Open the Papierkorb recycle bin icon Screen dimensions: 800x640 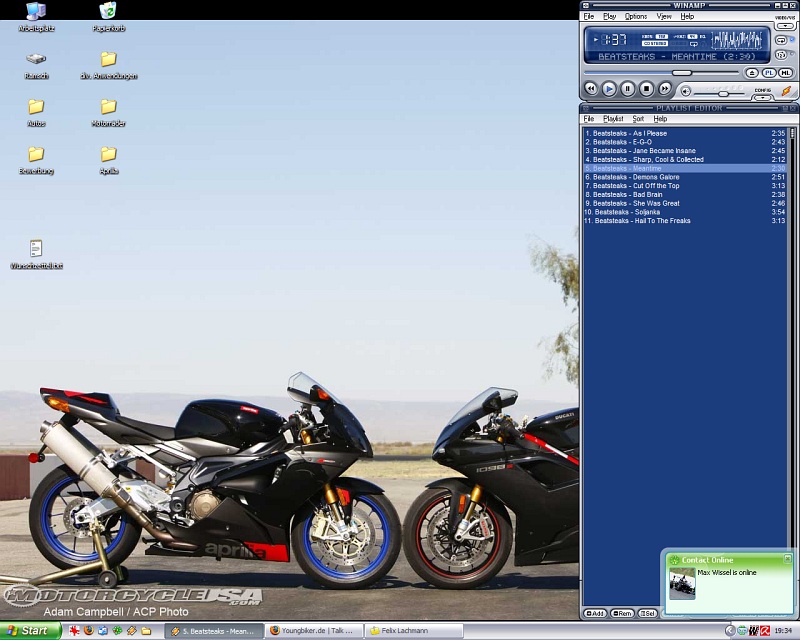click(x=108, y=17)
